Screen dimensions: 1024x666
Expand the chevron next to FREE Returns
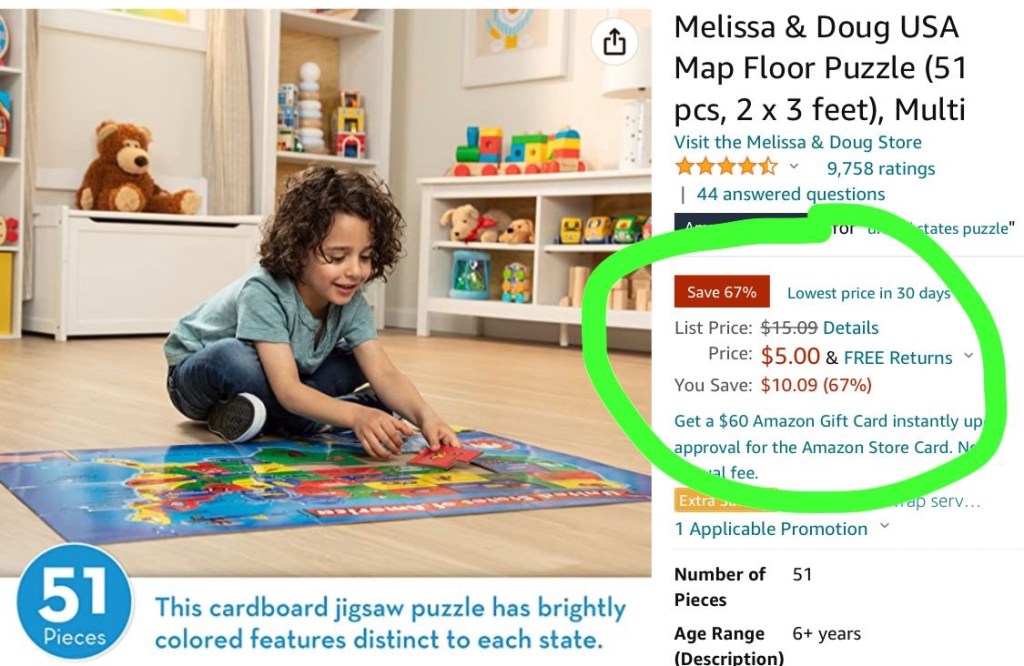coord(967,356)
